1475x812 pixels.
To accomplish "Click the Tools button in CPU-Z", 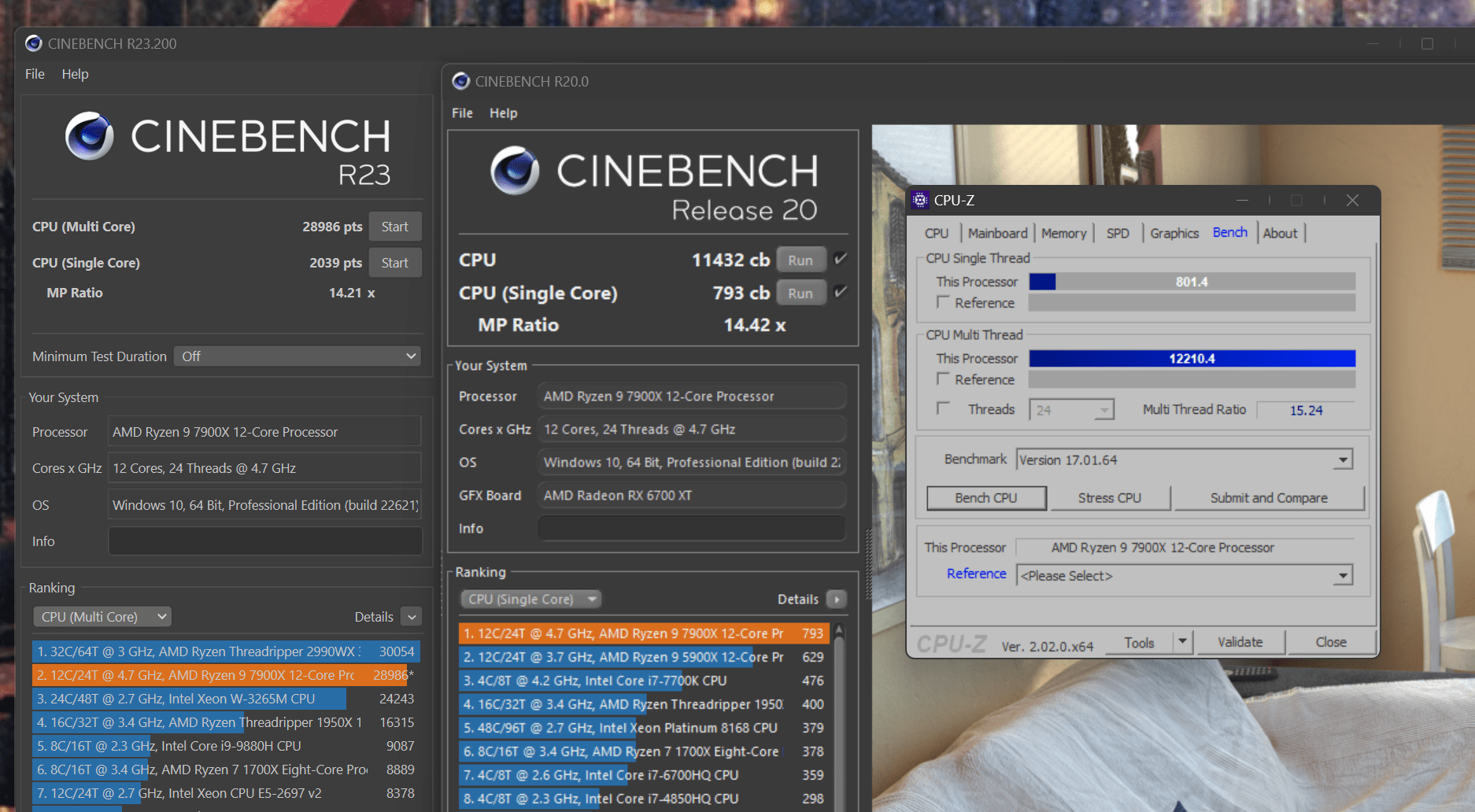I will [x=1139, y=642].
